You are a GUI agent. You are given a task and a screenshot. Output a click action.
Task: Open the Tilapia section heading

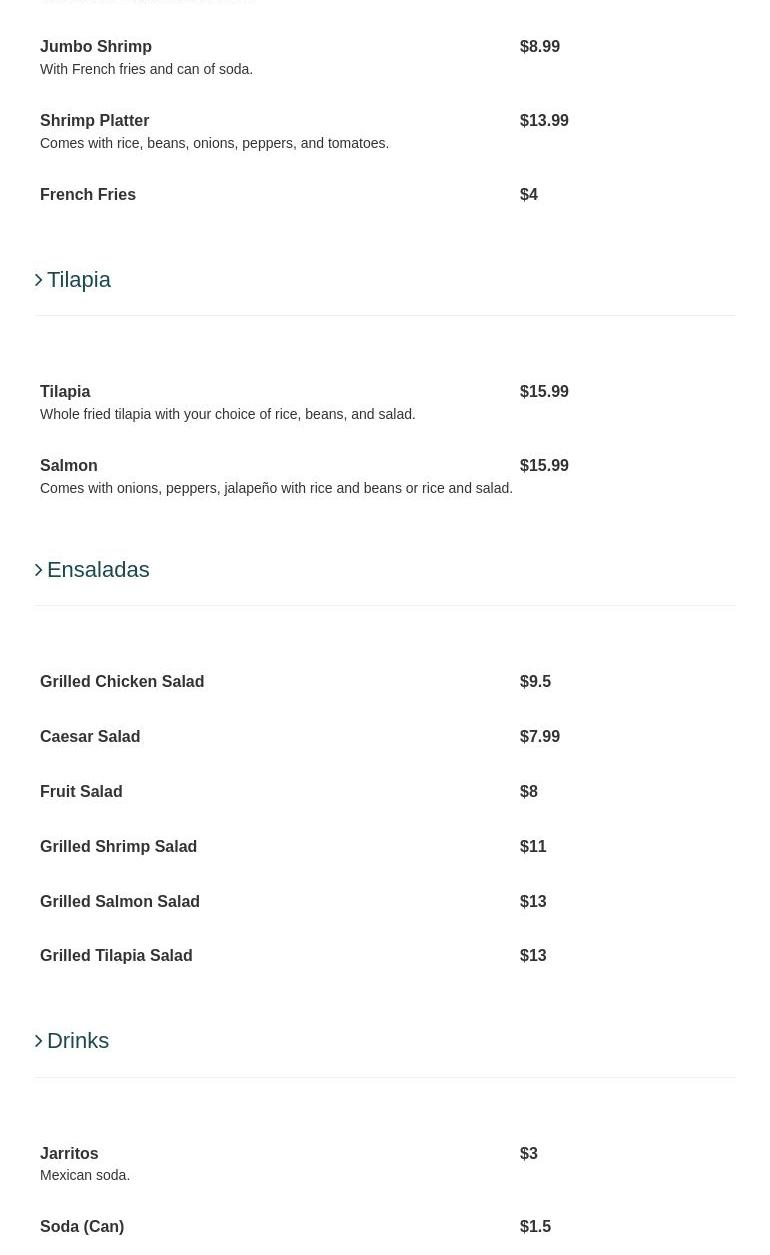tap(79, 280)
